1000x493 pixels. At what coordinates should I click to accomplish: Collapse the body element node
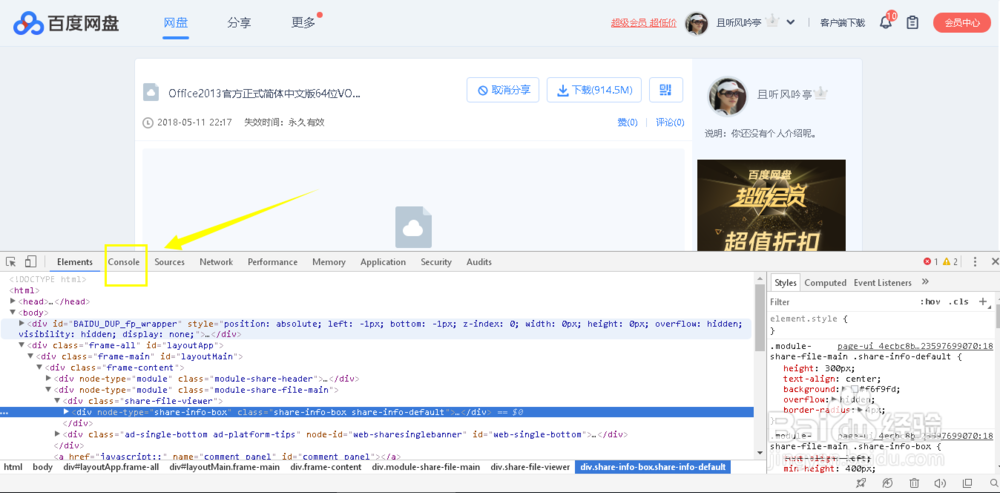click(13, 313)
